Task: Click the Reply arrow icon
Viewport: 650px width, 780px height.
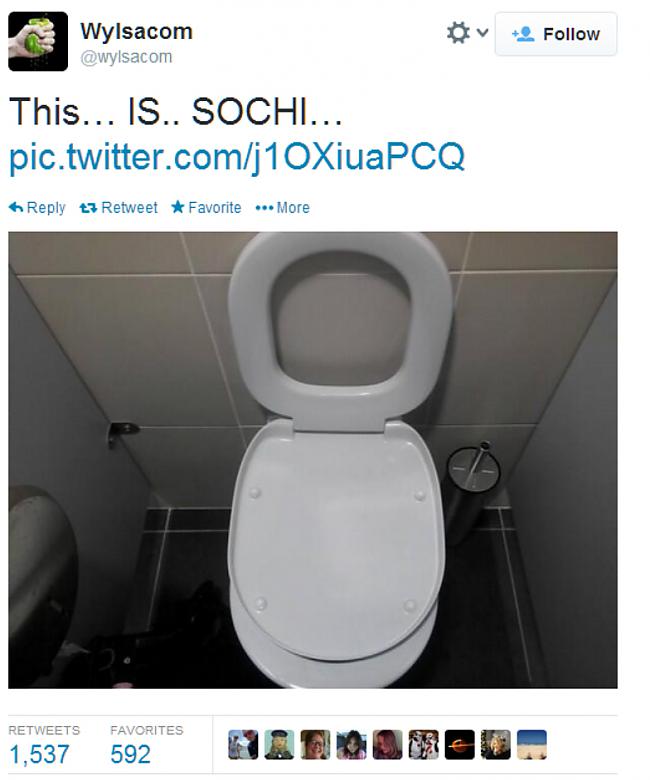Action: click(16, 207)
